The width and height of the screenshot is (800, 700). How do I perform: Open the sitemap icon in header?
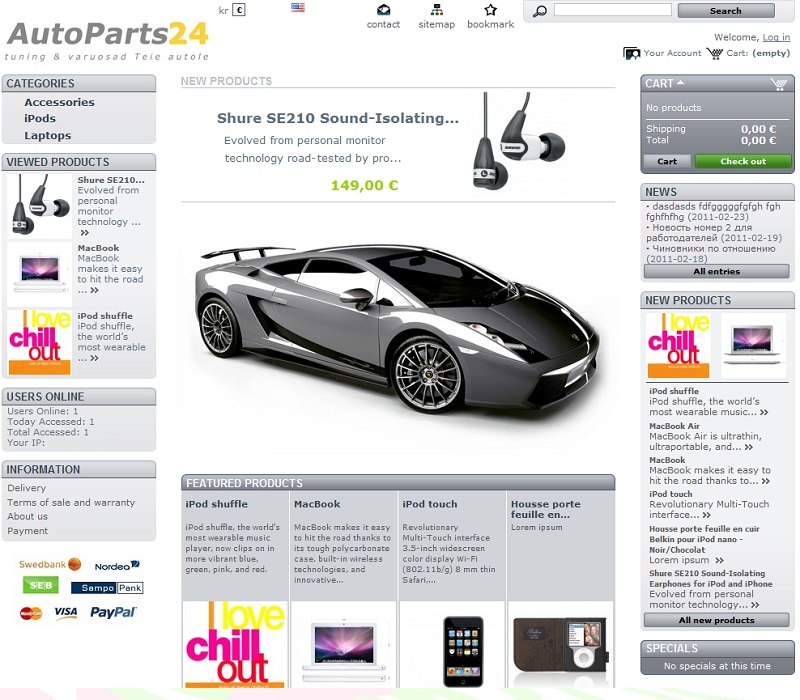coord(437,9)
